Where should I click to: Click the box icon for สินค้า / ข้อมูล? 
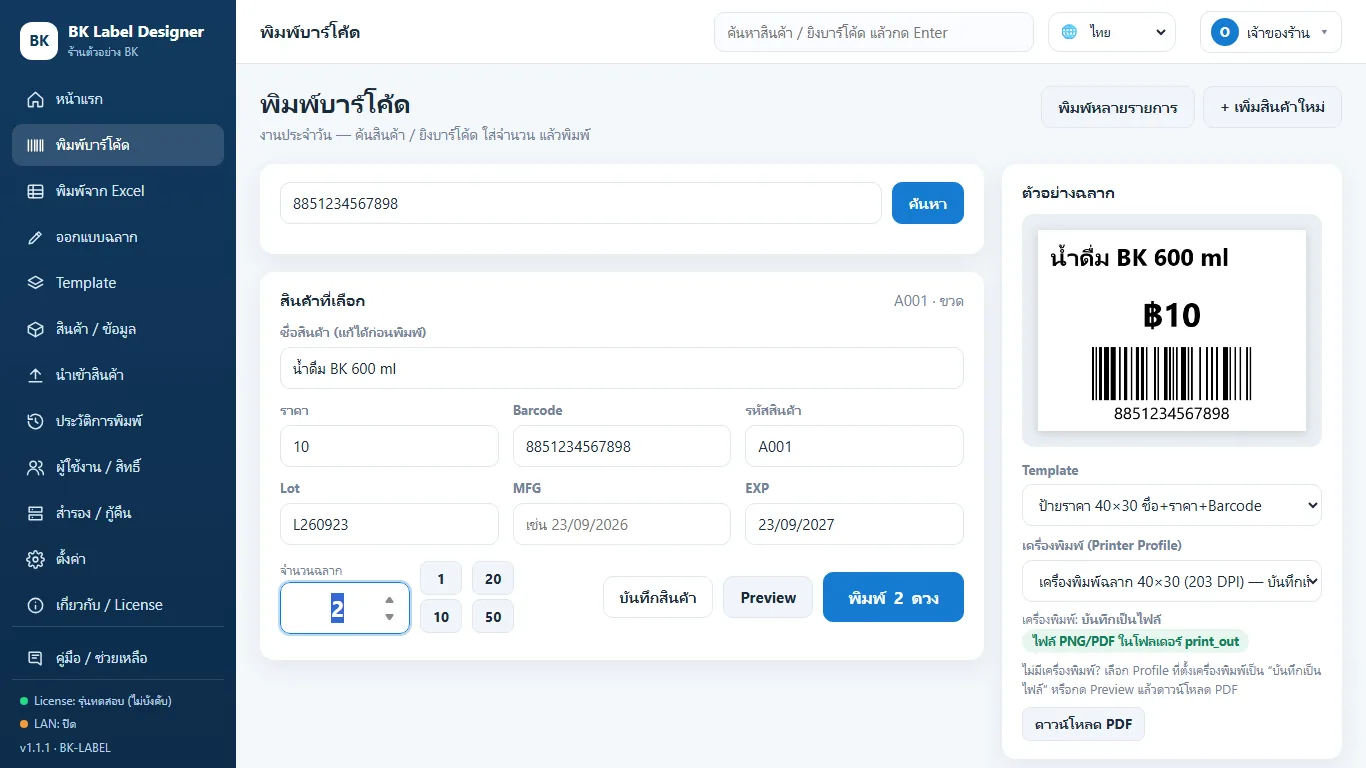click(x=36, y=329)
